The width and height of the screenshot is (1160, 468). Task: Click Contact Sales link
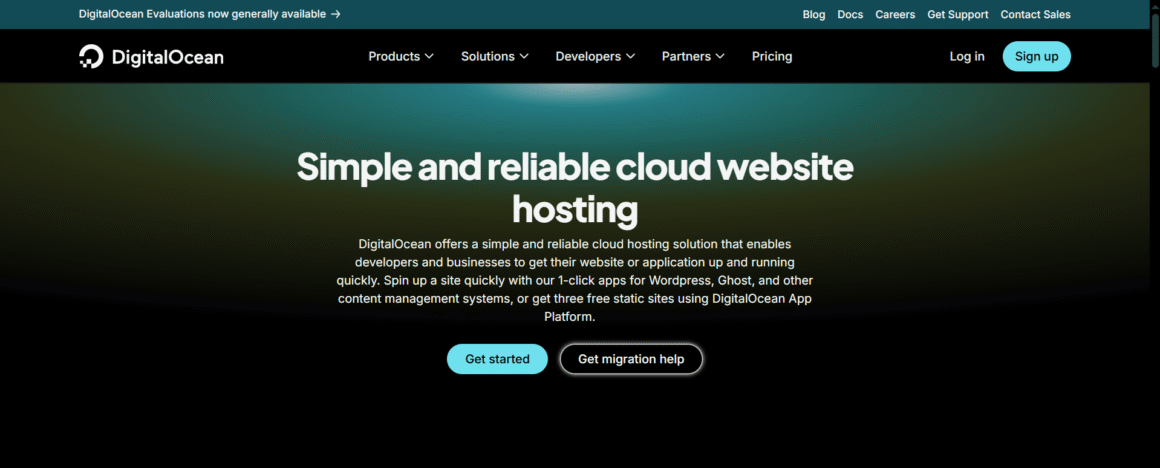(x=1035, y=14)
